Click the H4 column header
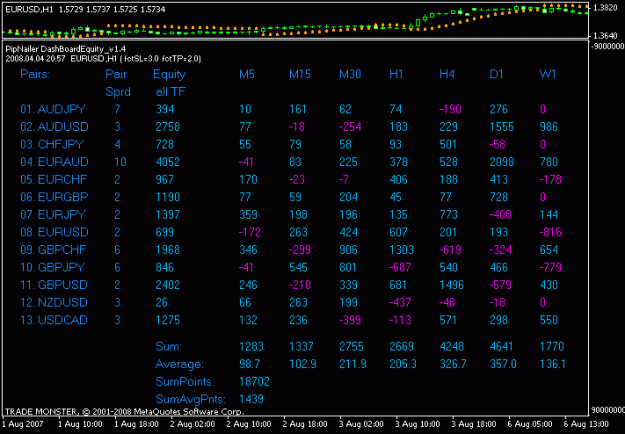Image resolution: width=625 pixels, height=434 pixels. (x=447, y=74)
